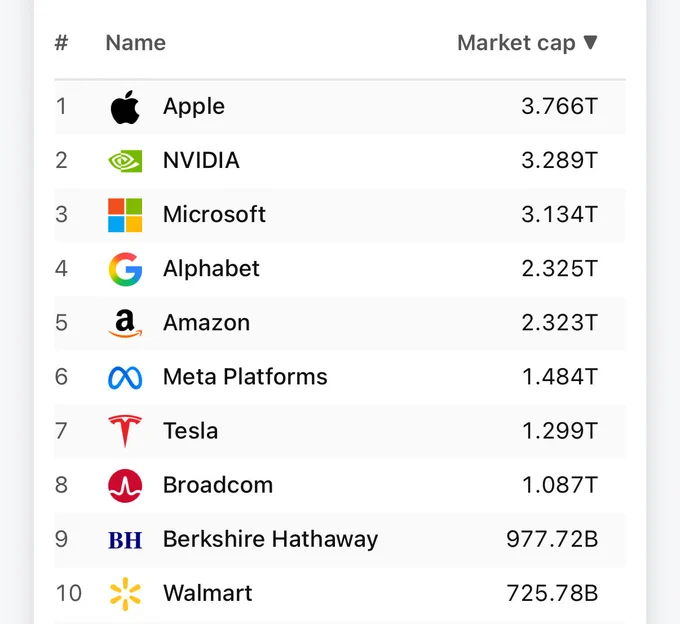Sort by the Market cap column header

pos(517,43)
